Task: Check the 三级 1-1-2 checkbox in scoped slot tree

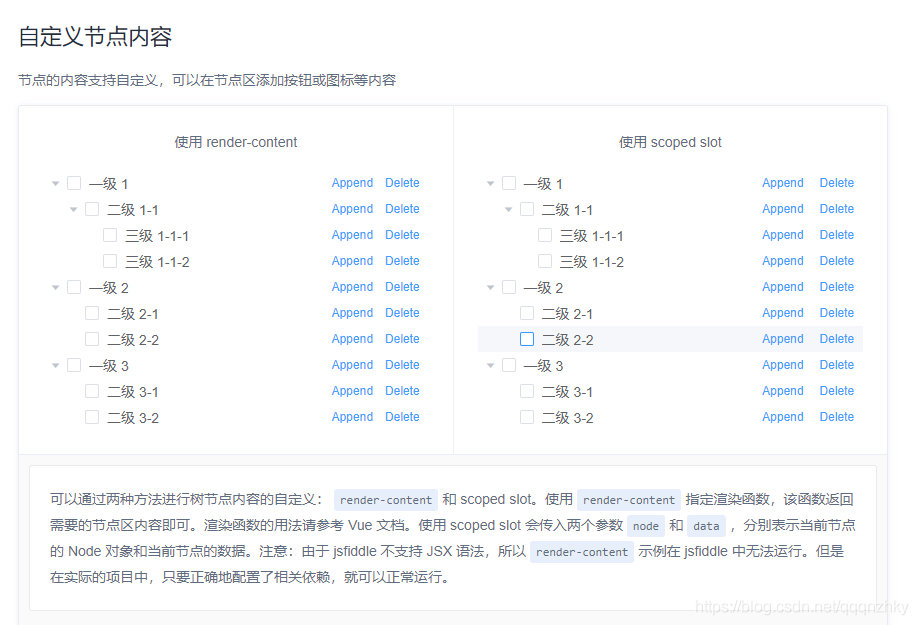Action: [545, 261]
